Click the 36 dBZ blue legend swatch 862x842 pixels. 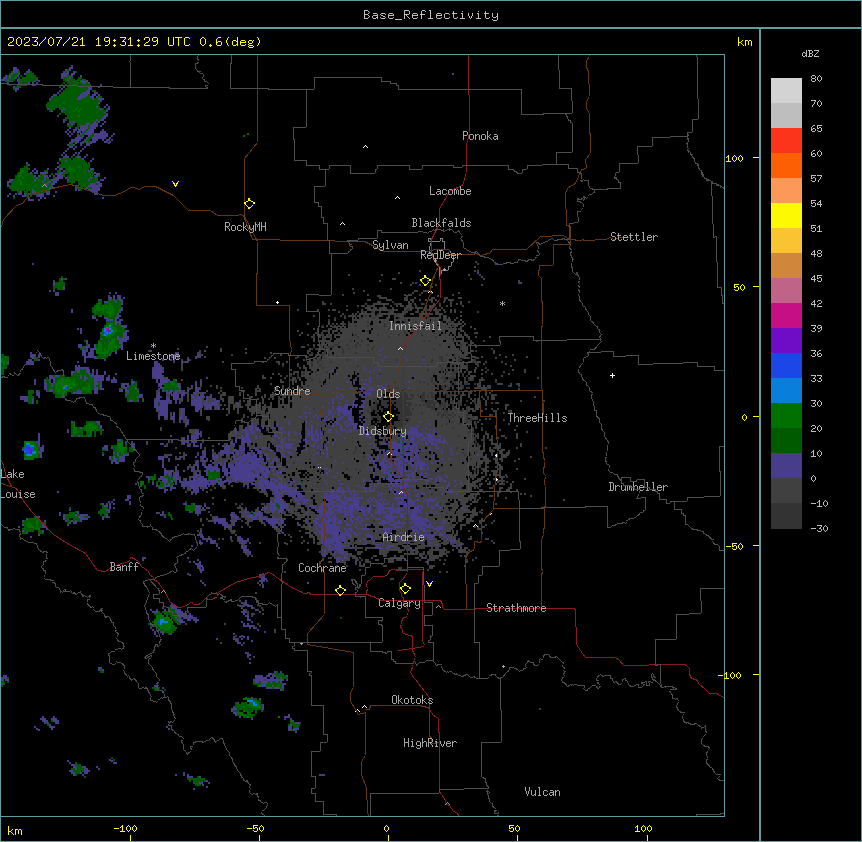pyautogui.click(x=786, y=365)
